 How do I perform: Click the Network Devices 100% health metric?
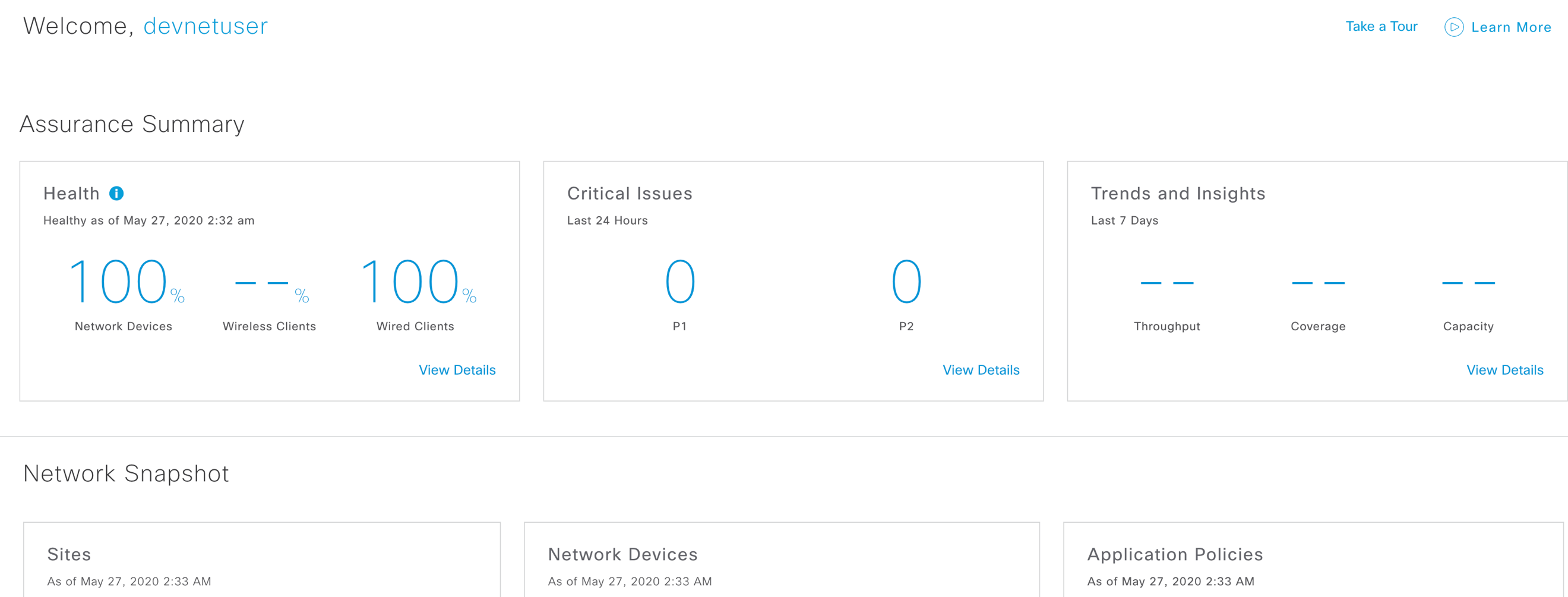(x=123, y=283)
